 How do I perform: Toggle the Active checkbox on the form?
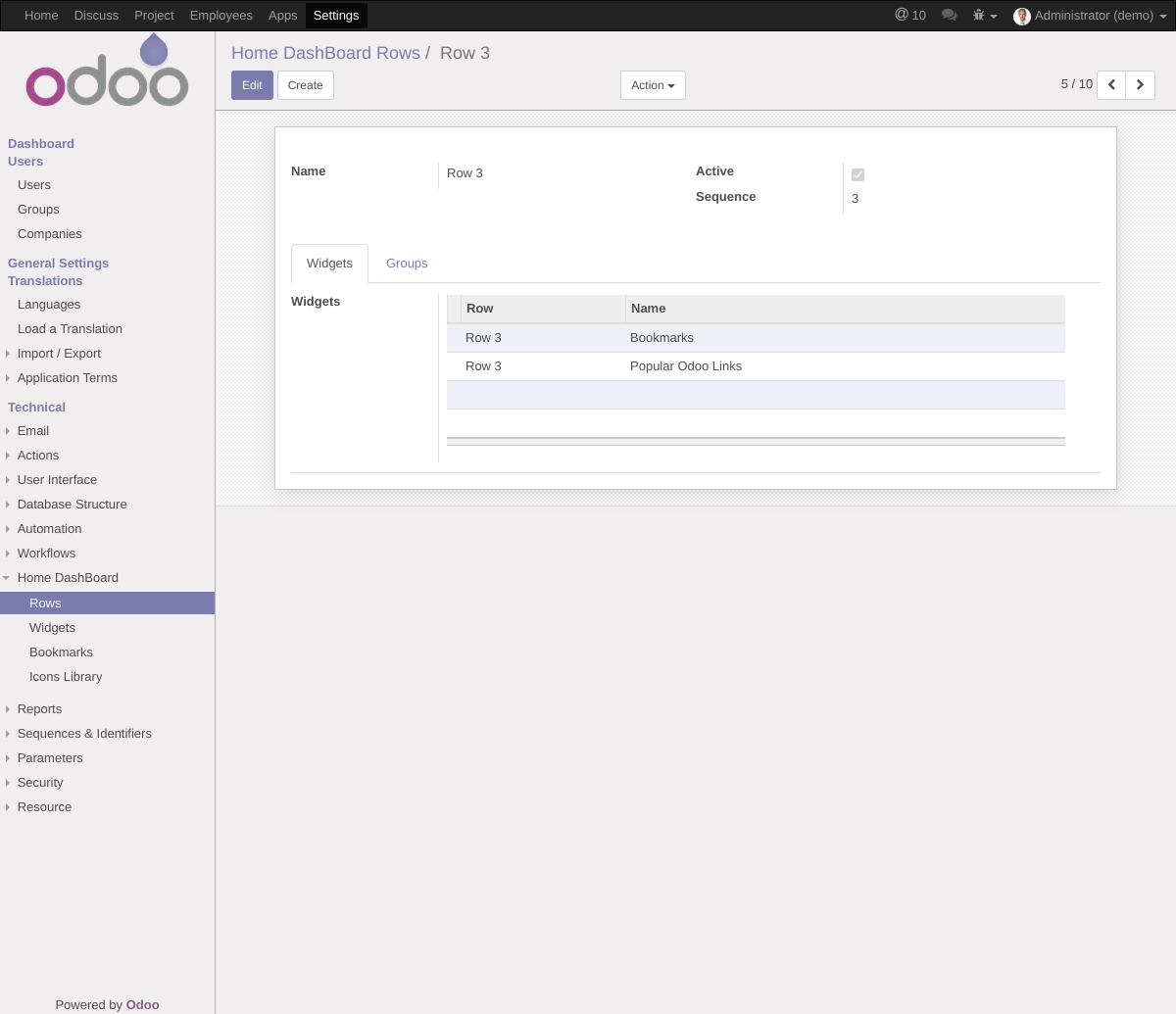858,174
